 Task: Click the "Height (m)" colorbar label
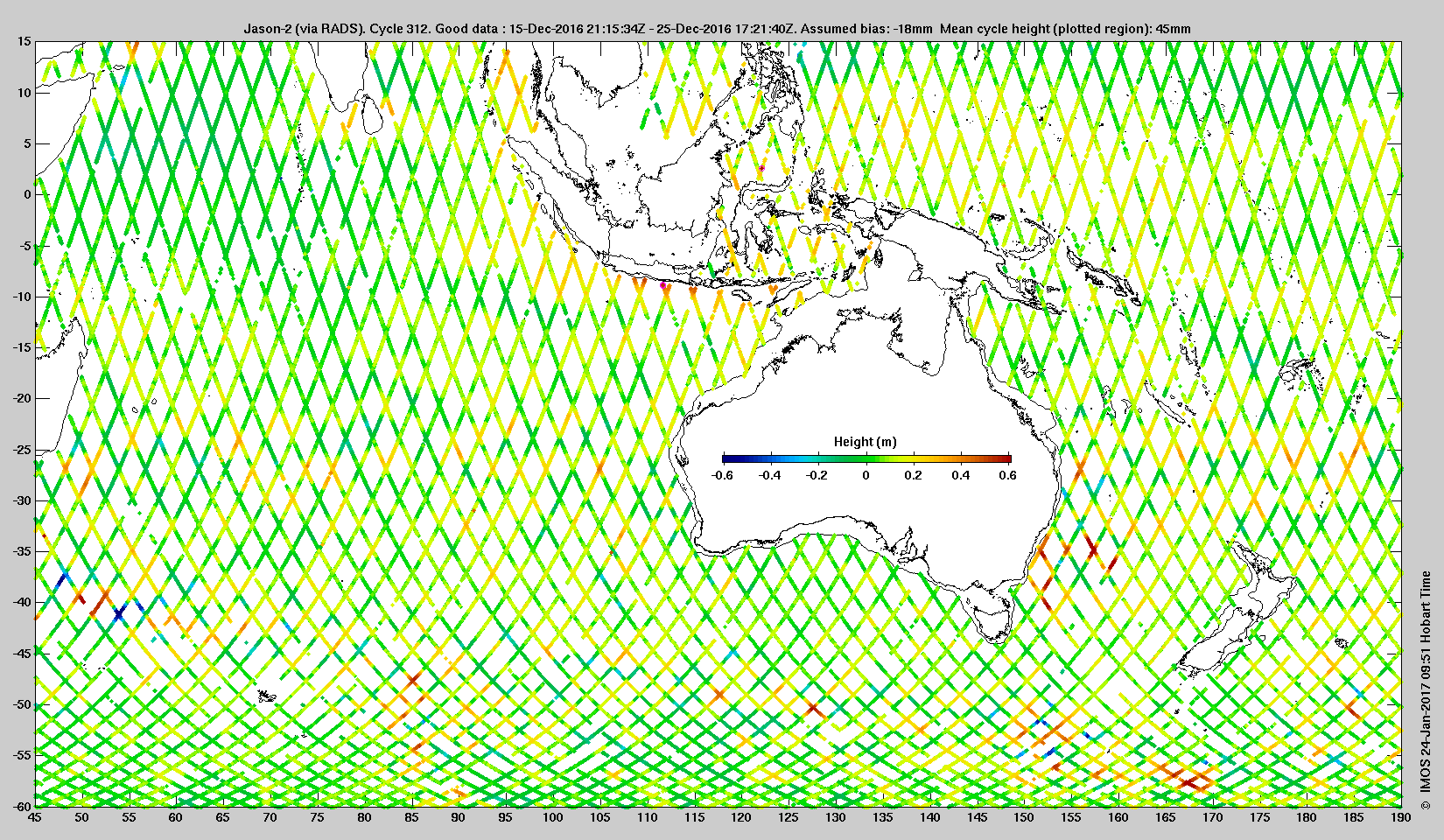[x=866, y=442]
